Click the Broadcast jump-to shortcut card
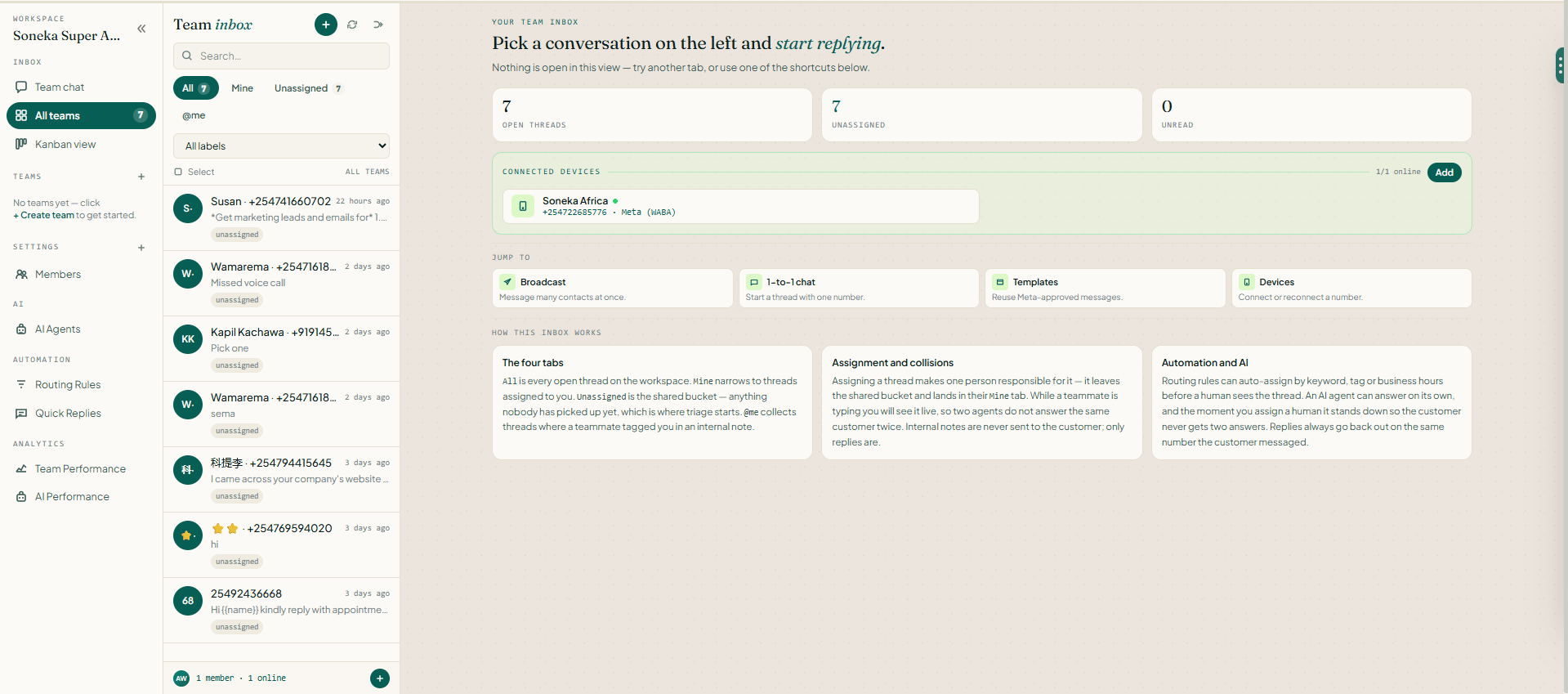Viewport: 1568px width, 694px height. coord(613,289)
